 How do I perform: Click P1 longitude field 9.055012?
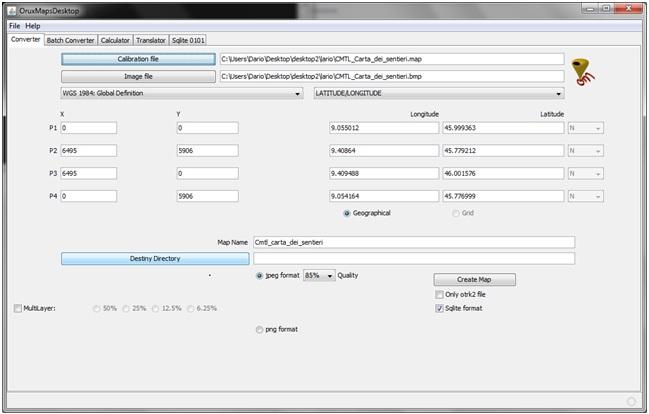pos(384,128)
